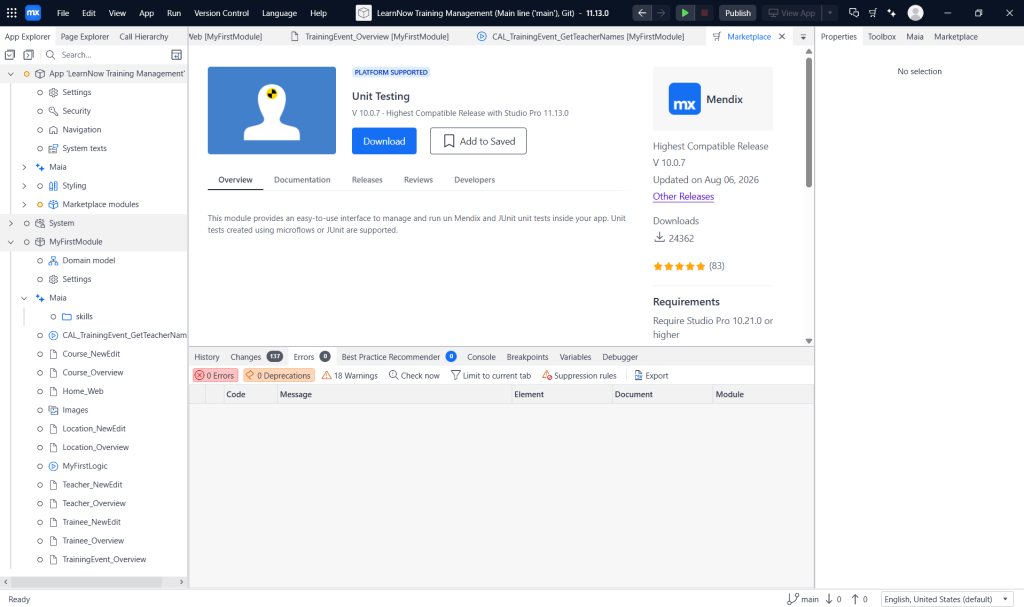This screenshot has height=607, width=1024.
Task: Click the Security key icon in tree
Action: (x=54, y=111)
